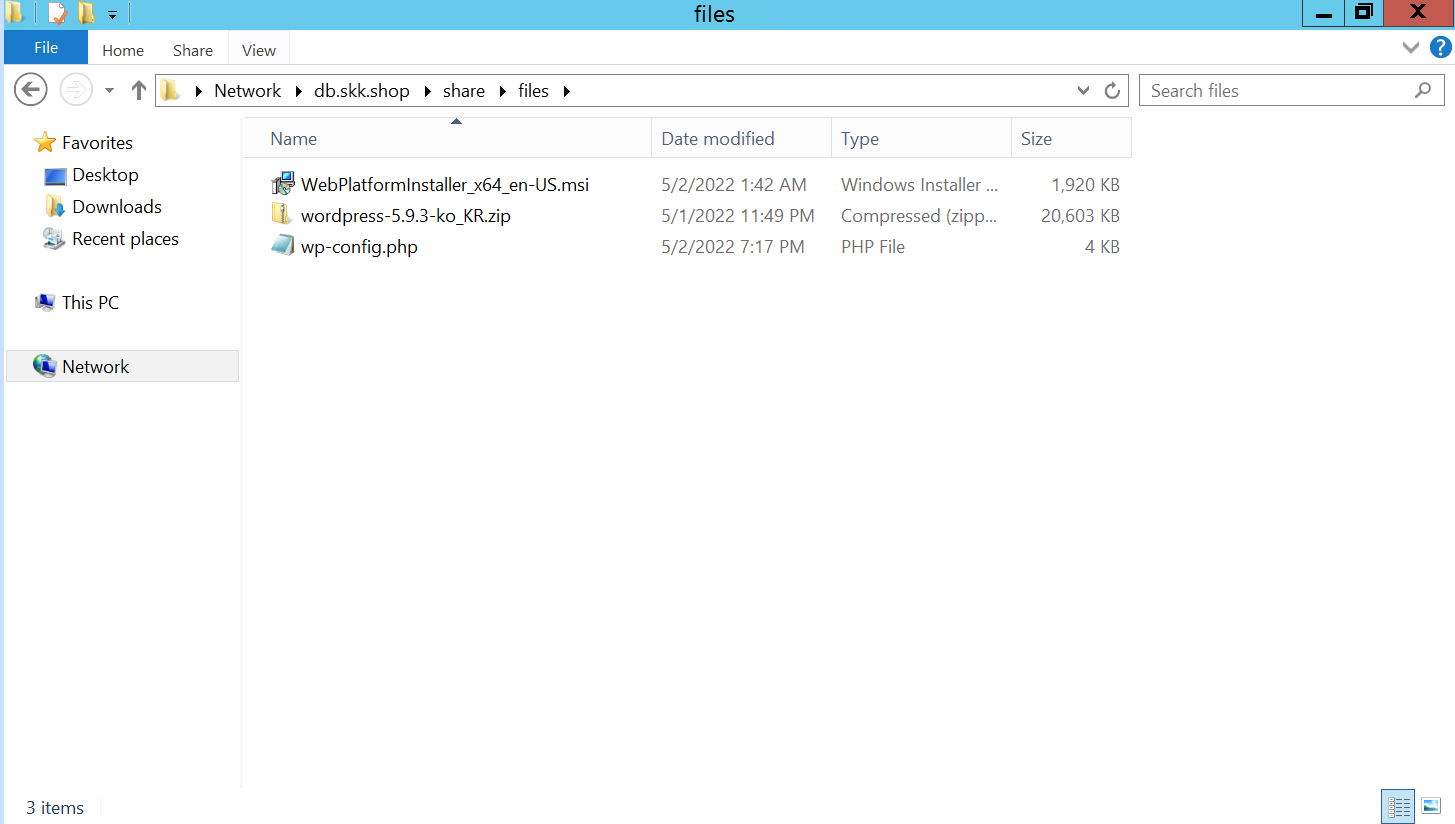Expand the arrow after Network in breadcrumb
Image resolution: width=1455 pixels, height=824 pixels.
point(300,91)
